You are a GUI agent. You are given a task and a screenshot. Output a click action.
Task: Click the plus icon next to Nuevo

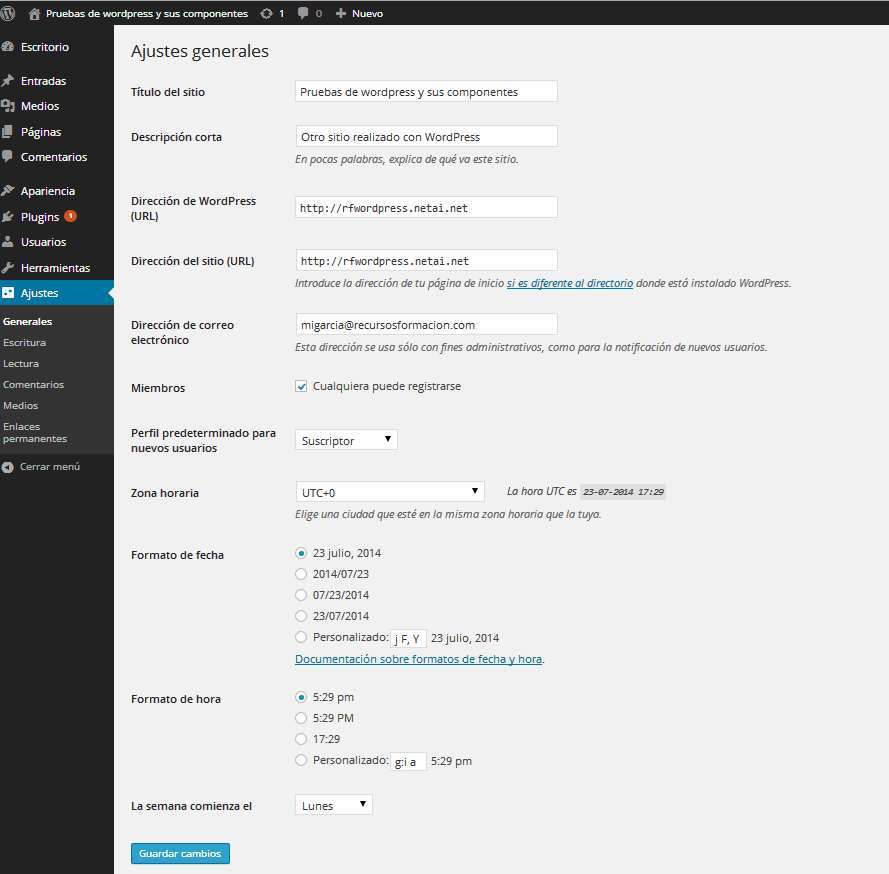341,14
